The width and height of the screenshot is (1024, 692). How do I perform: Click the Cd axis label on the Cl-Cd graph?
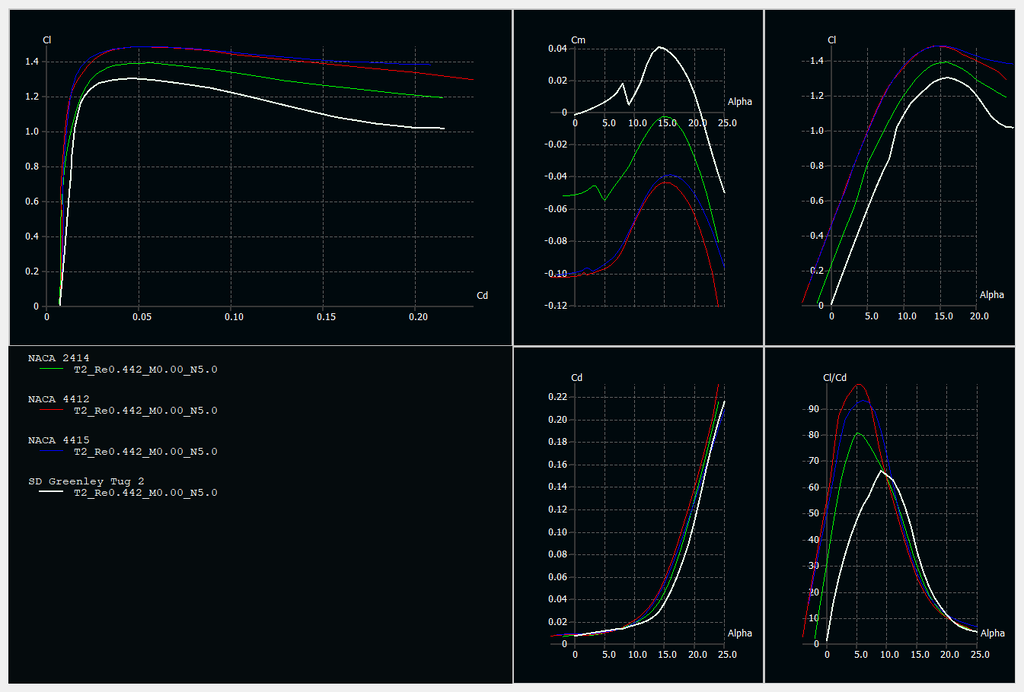click(x=482, y=295)
